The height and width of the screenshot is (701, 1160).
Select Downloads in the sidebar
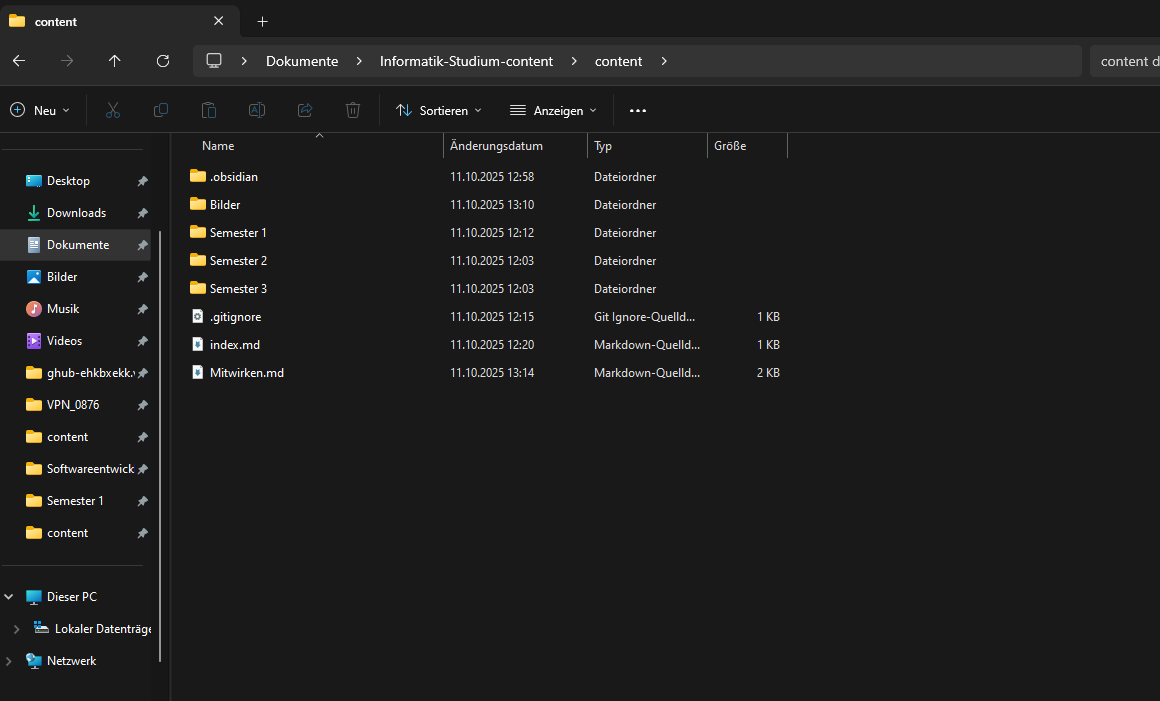click(x=76, y=213)
